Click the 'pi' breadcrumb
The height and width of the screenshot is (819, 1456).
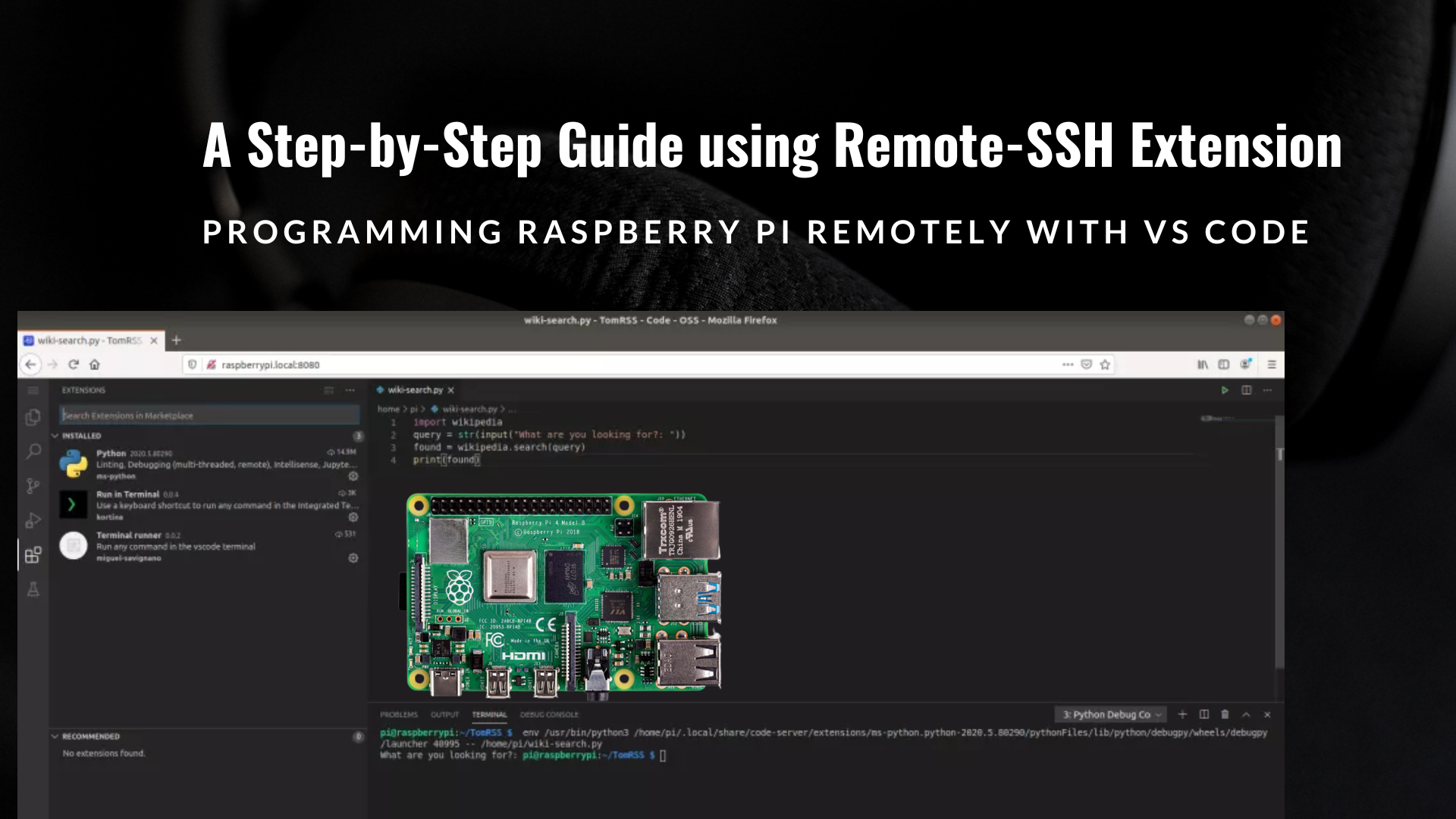(414, 409)
